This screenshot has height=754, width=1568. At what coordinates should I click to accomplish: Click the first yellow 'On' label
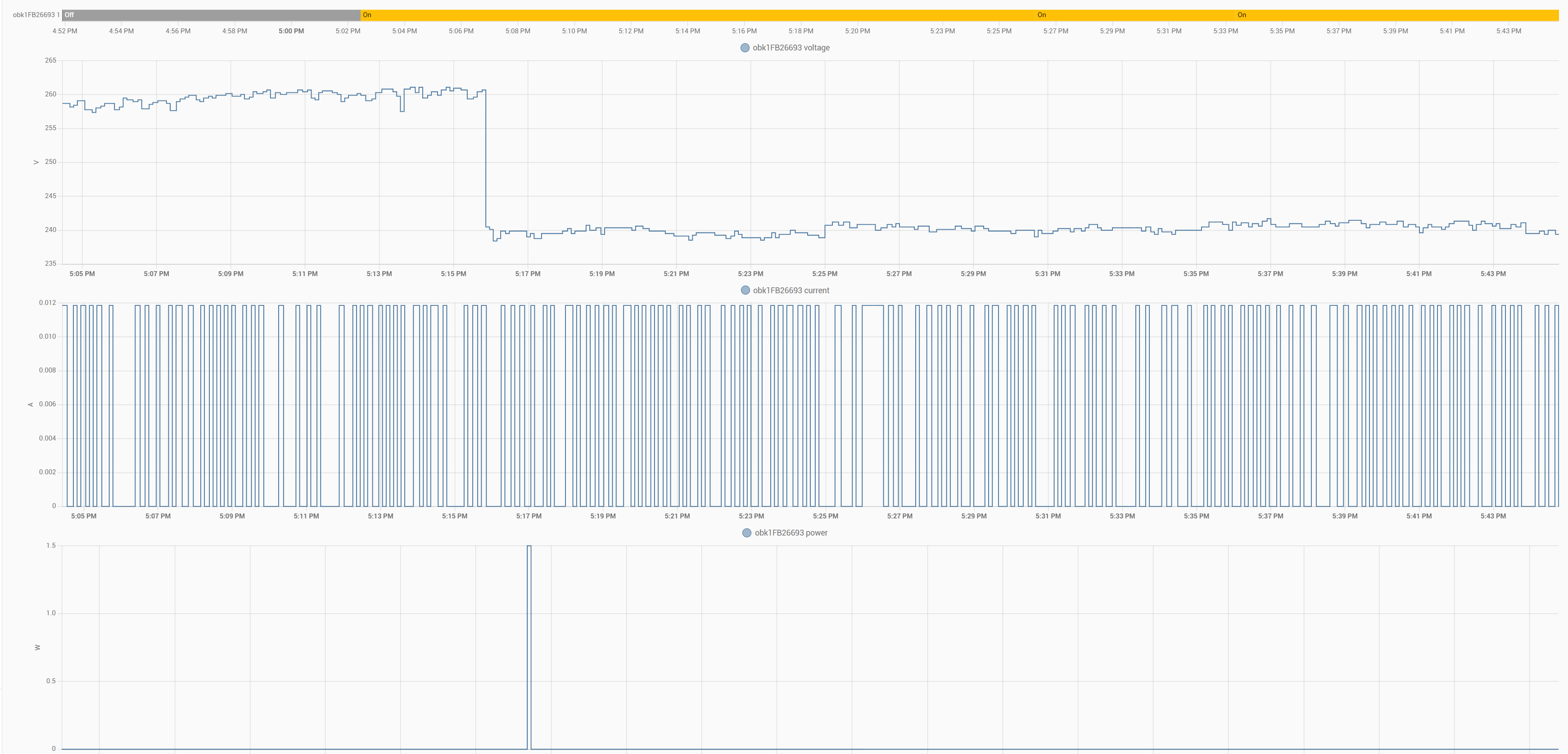click(x=367, y=14)
